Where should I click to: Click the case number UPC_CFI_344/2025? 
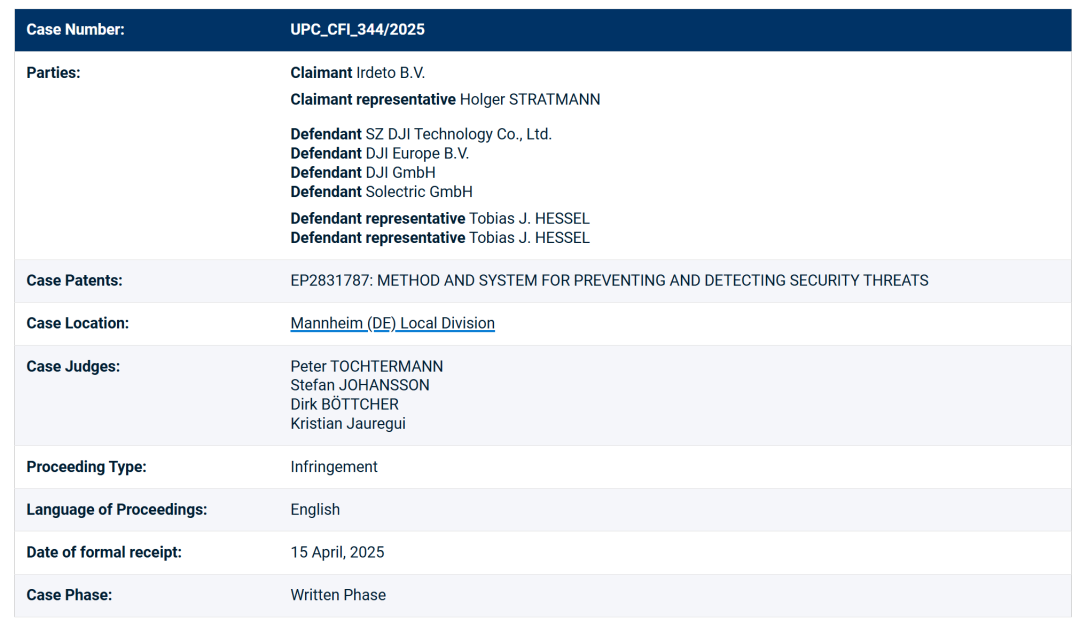point(357,30)
